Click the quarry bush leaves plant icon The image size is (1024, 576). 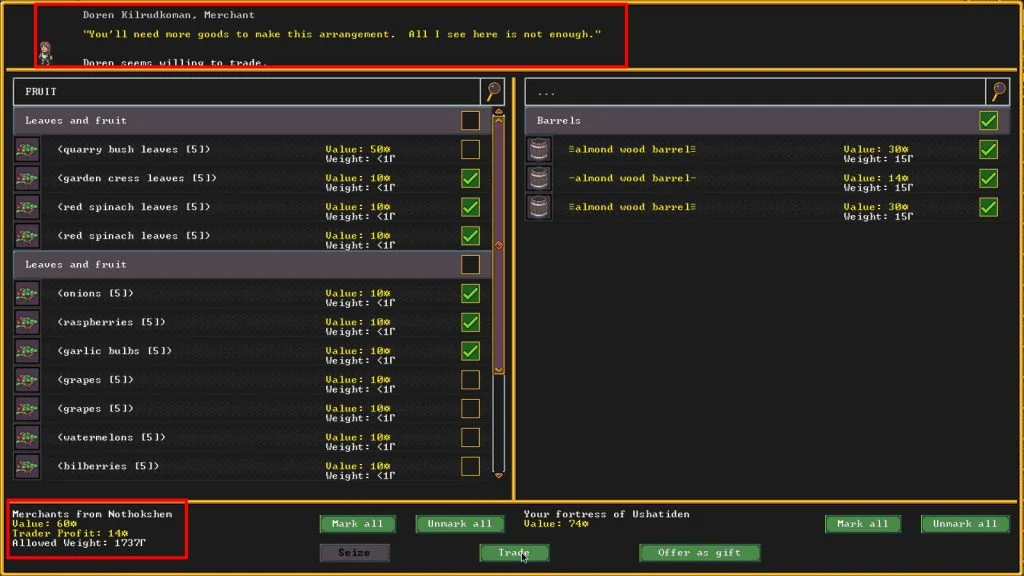tap(28, 150)
